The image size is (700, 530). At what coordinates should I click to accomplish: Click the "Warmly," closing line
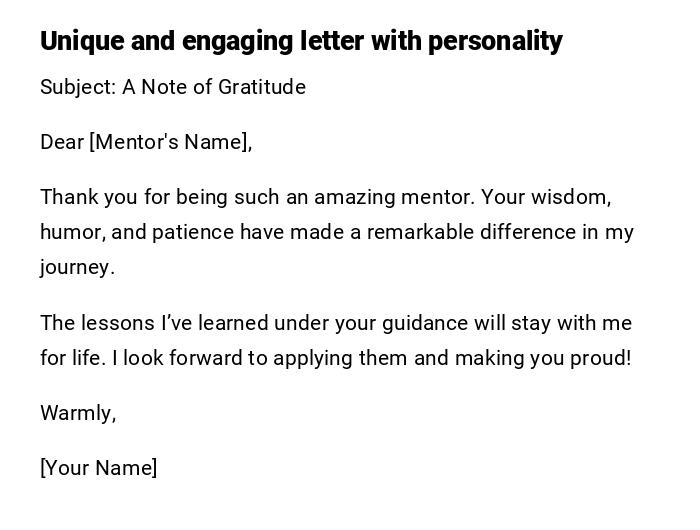pos(78,413)
